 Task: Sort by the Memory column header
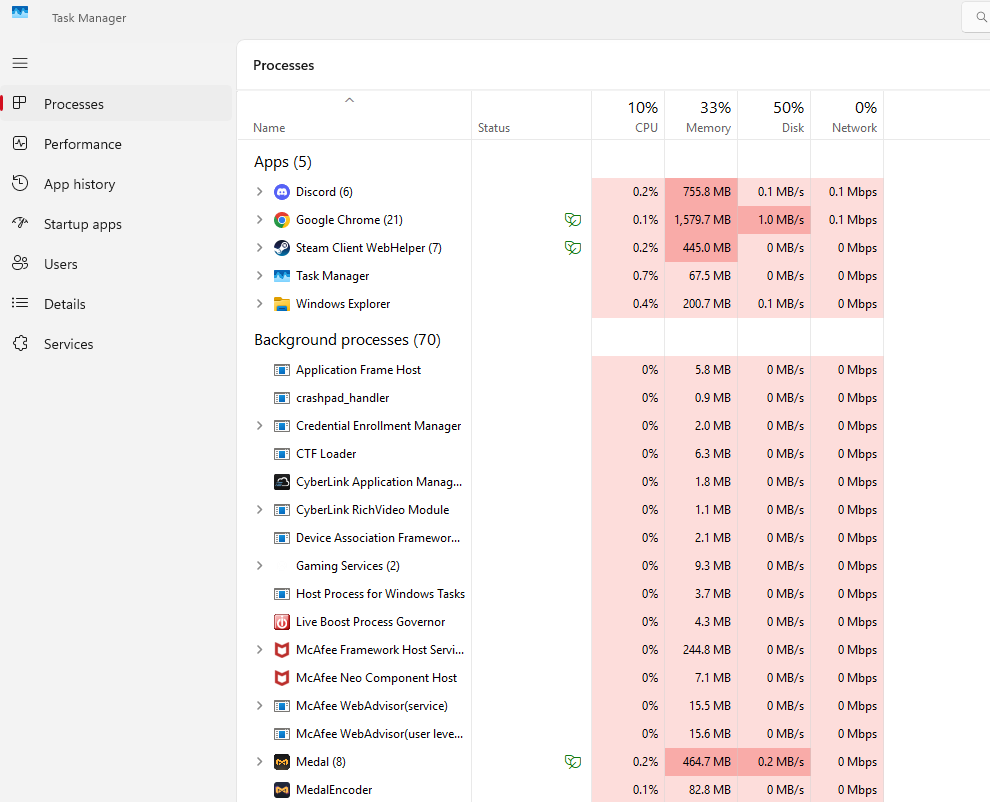tap(701, 115)
